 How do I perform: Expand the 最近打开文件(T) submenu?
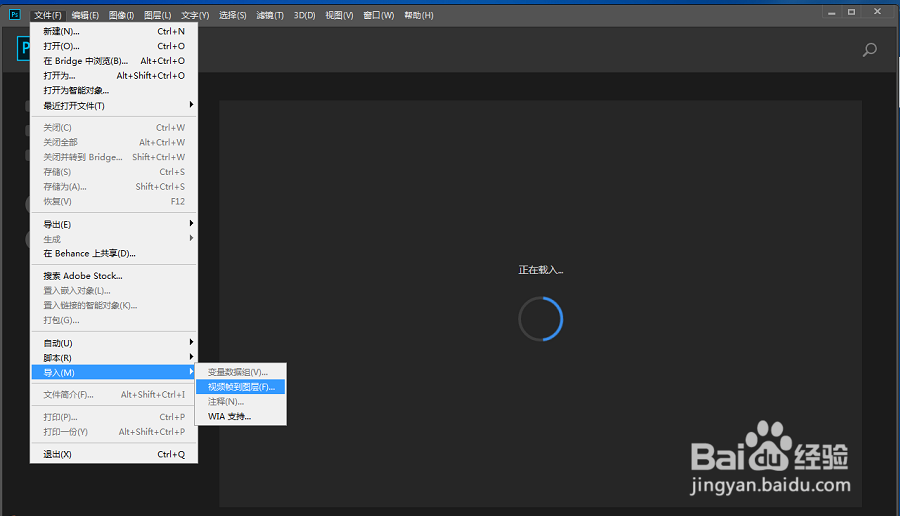[114, 106]
